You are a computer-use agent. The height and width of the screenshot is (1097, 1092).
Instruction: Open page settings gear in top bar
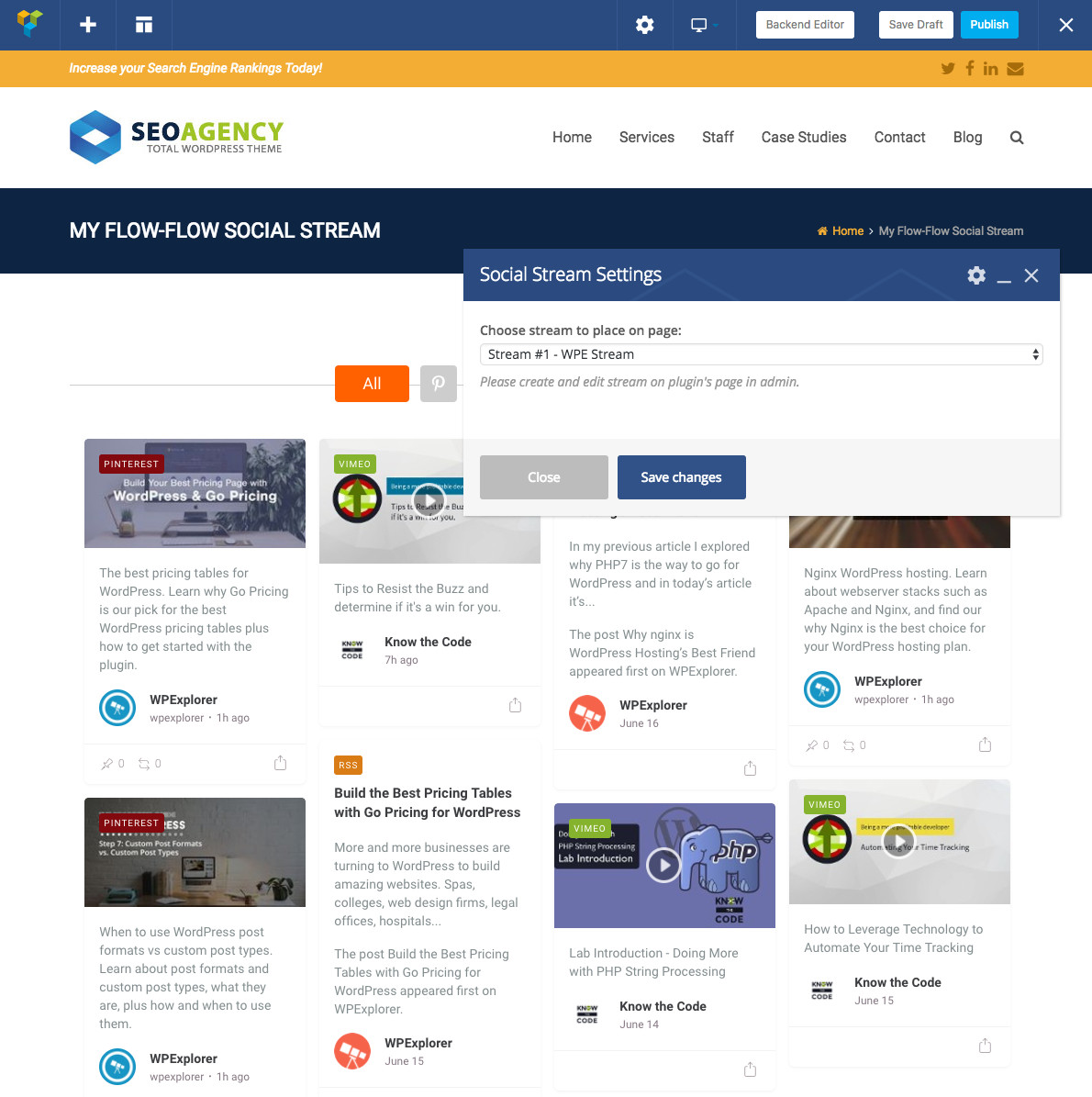644,25
